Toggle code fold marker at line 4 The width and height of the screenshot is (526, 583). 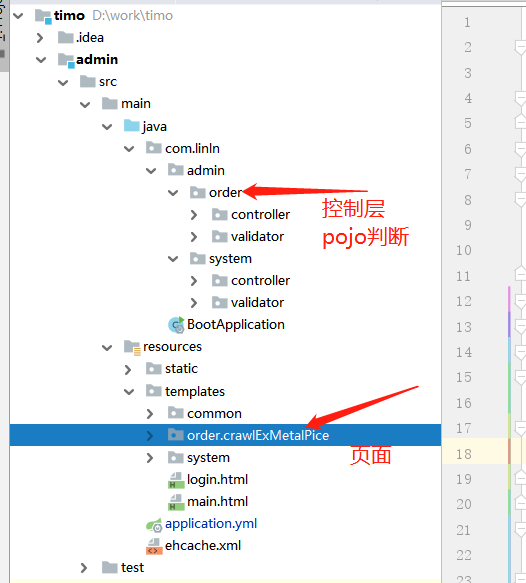pos(520,99)
